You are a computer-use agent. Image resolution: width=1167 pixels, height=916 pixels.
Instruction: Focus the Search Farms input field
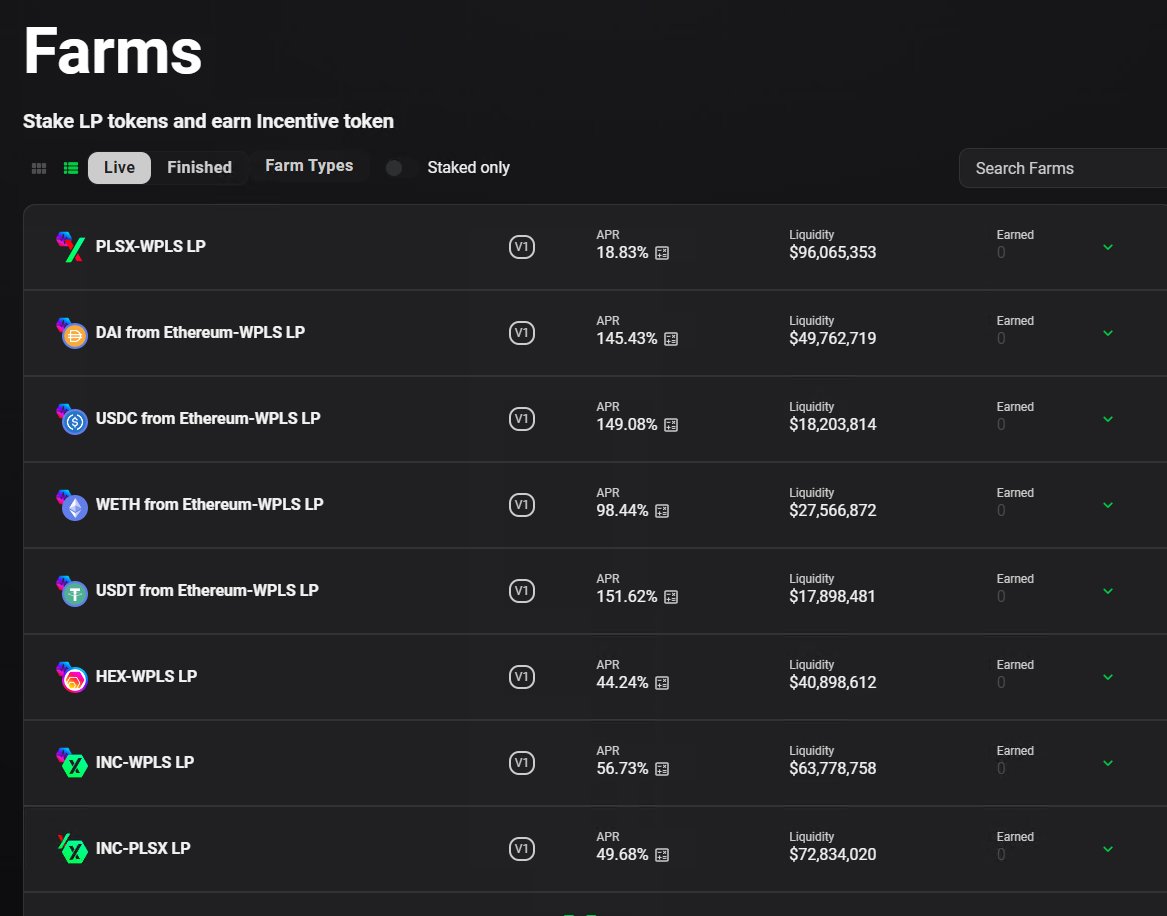pos(1063,168)
